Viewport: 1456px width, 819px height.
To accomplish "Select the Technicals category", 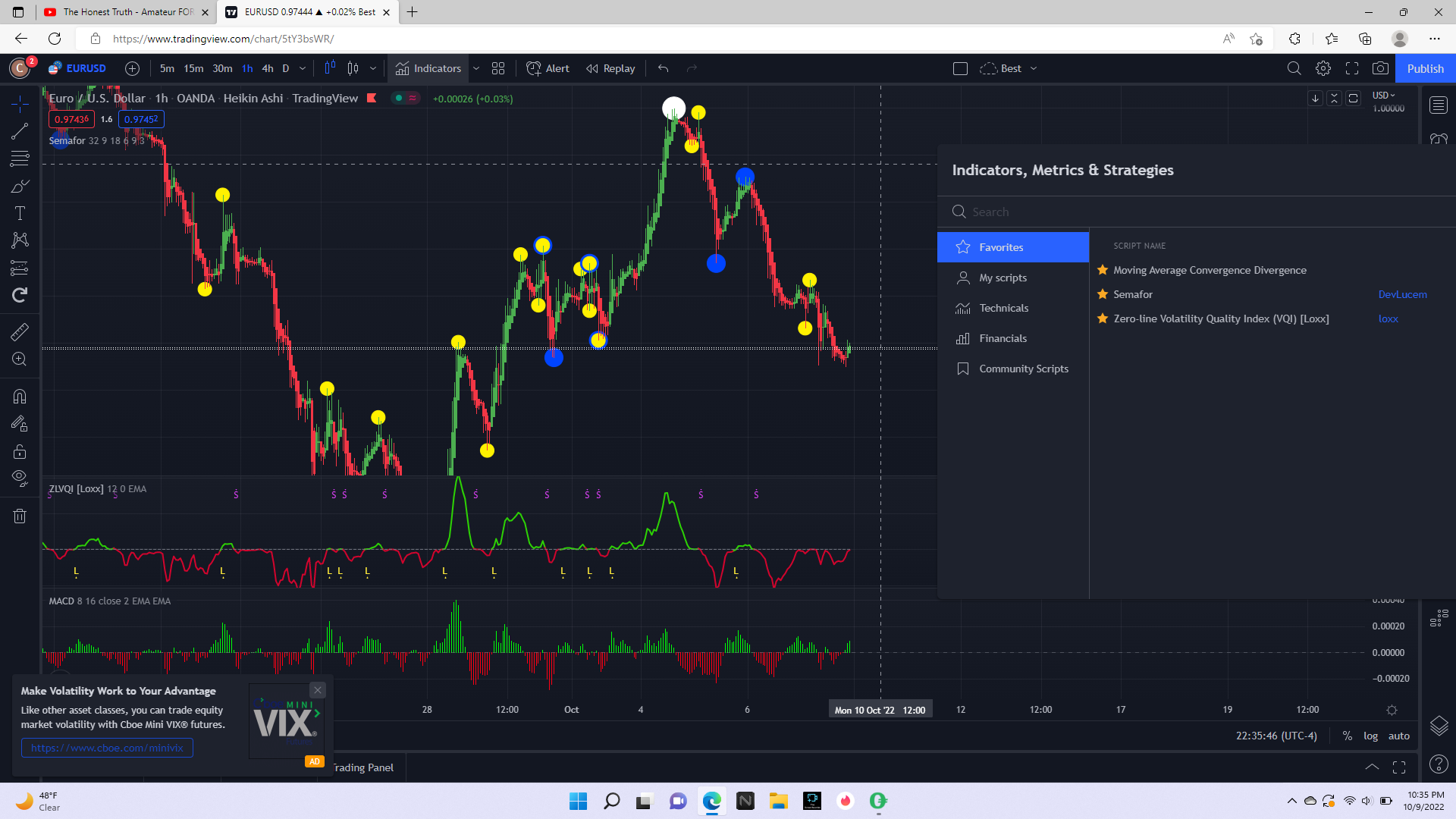I will (x=1003, y=308).
